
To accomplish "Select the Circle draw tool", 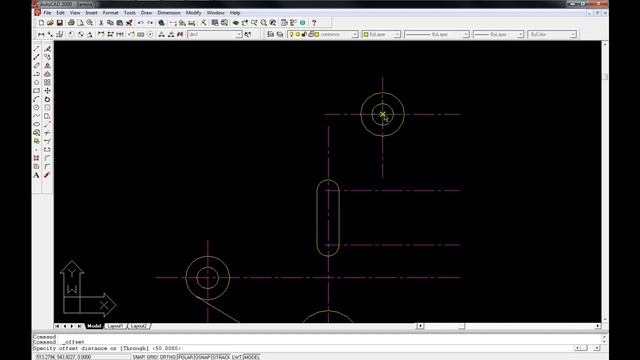I will point(36,107).
